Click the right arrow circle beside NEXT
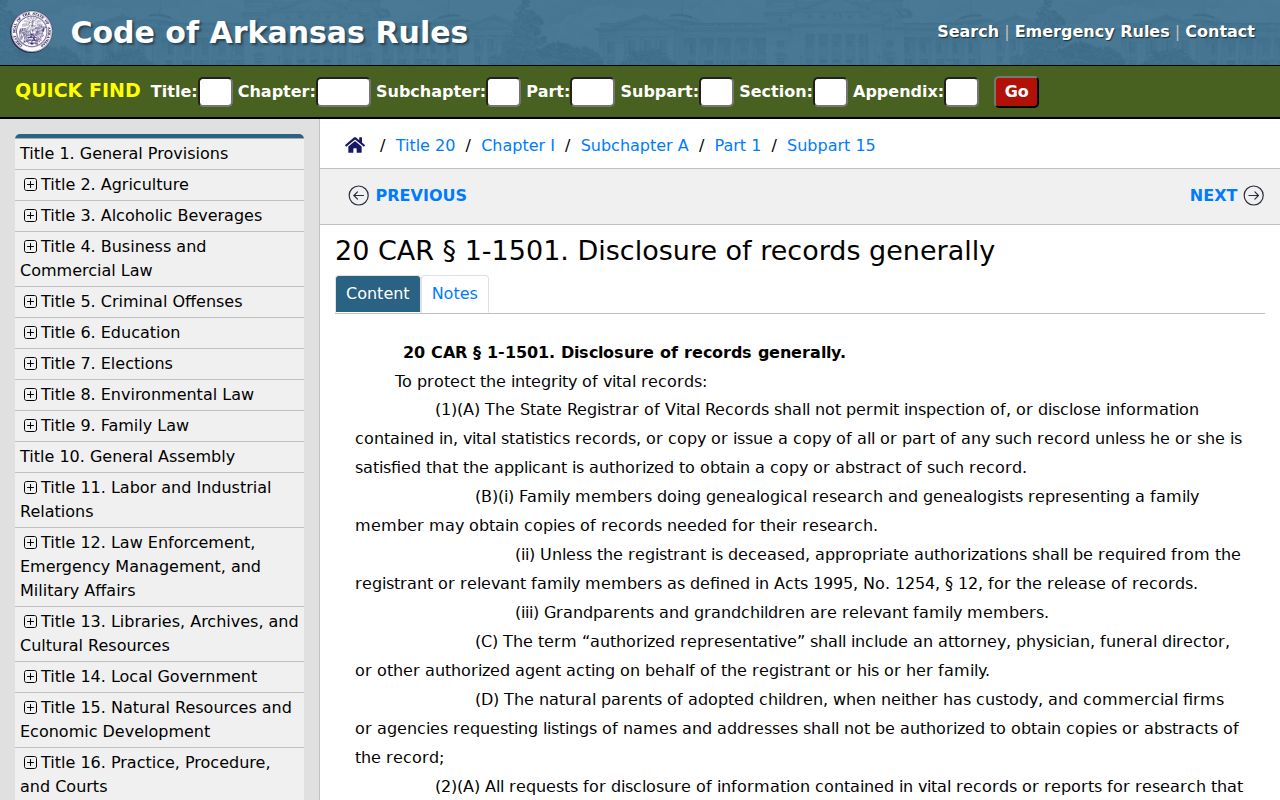 1253,195
